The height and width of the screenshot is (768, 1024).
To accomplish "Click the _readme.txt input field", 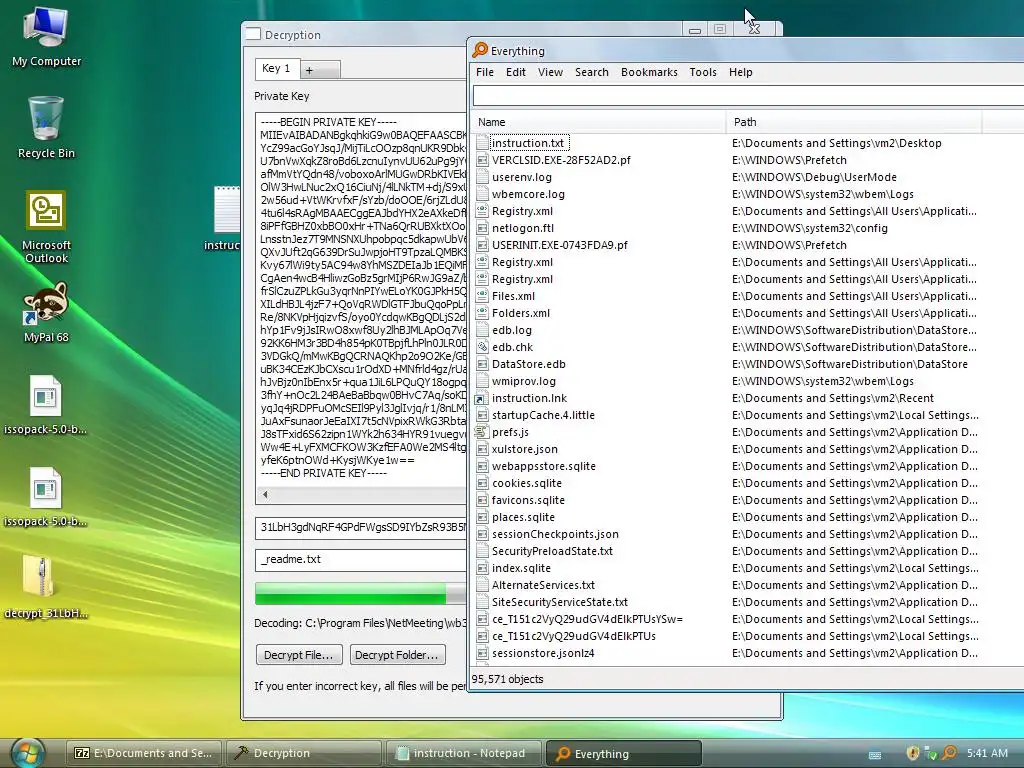I will pos(360,560).
